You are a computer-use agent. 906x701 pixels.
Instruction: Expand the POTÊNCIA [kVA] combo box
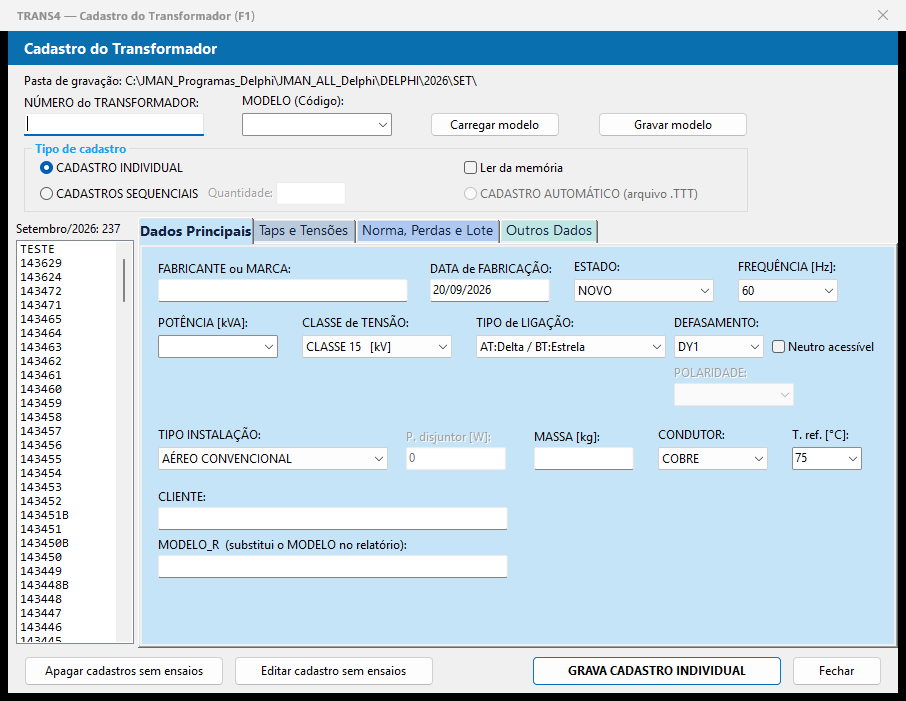(218, 347)
